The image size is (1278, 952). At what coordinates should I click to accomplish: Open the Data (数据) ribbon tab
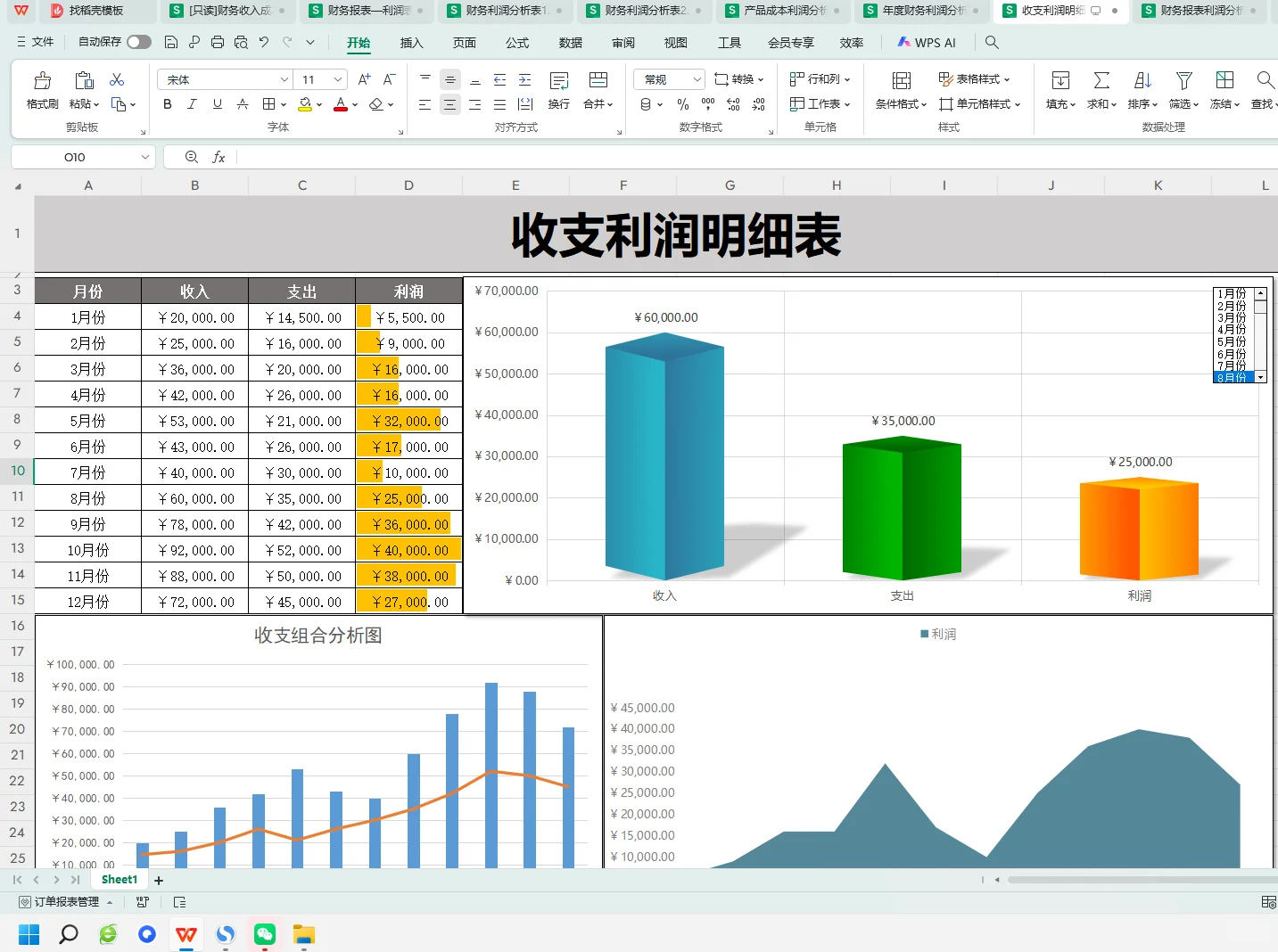[570, 42]
